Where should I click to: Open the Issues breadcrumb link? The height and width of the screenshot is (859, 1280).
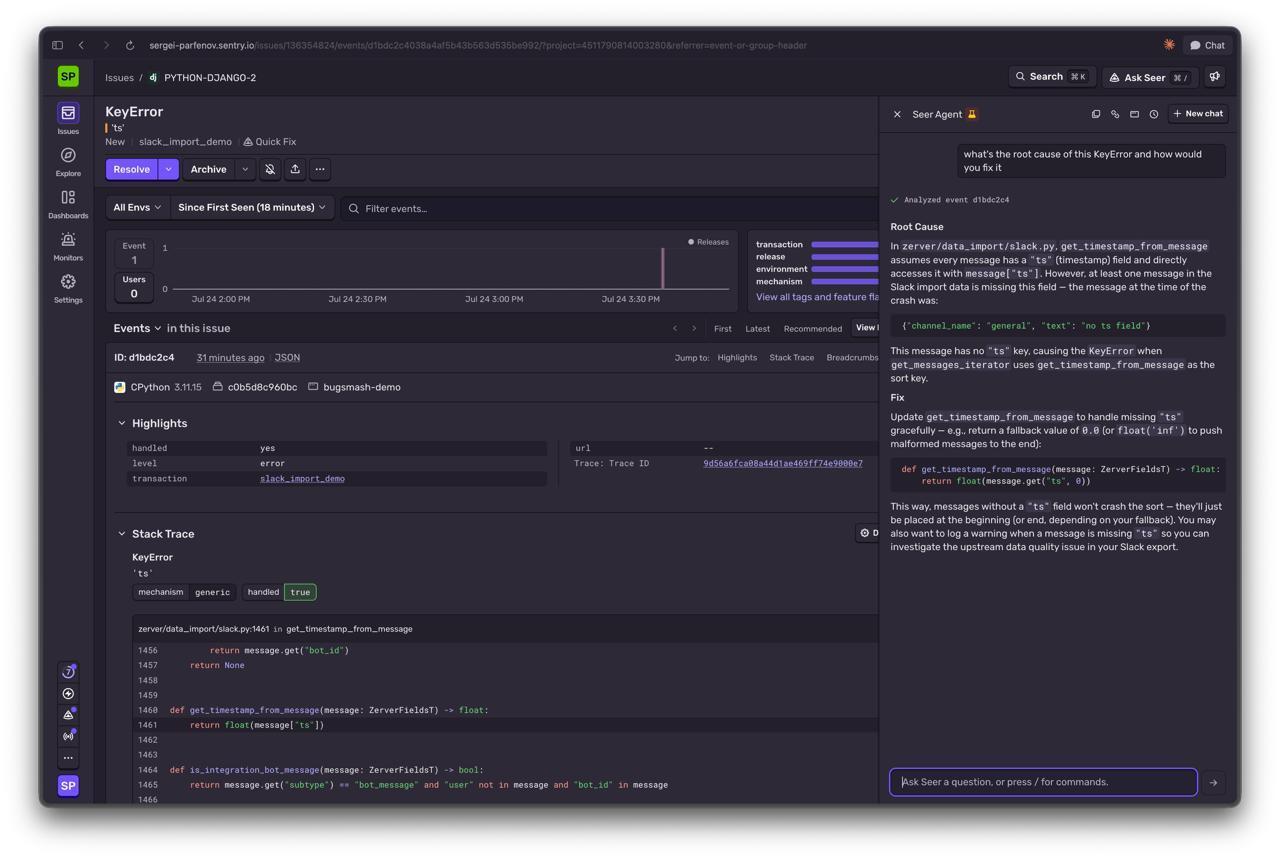(119, 77)
